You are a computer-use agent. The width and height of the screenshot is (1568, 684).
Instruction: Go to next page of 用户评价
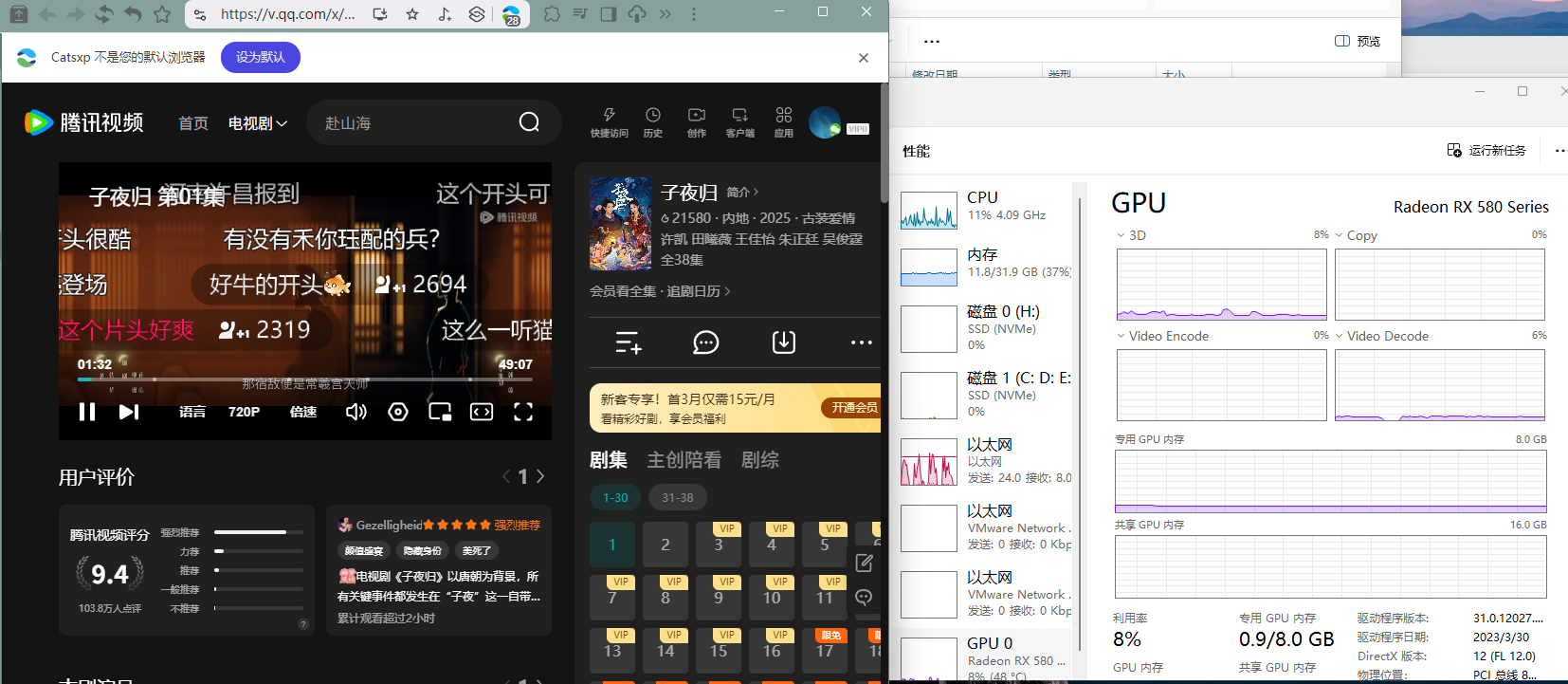pos(541,476)
